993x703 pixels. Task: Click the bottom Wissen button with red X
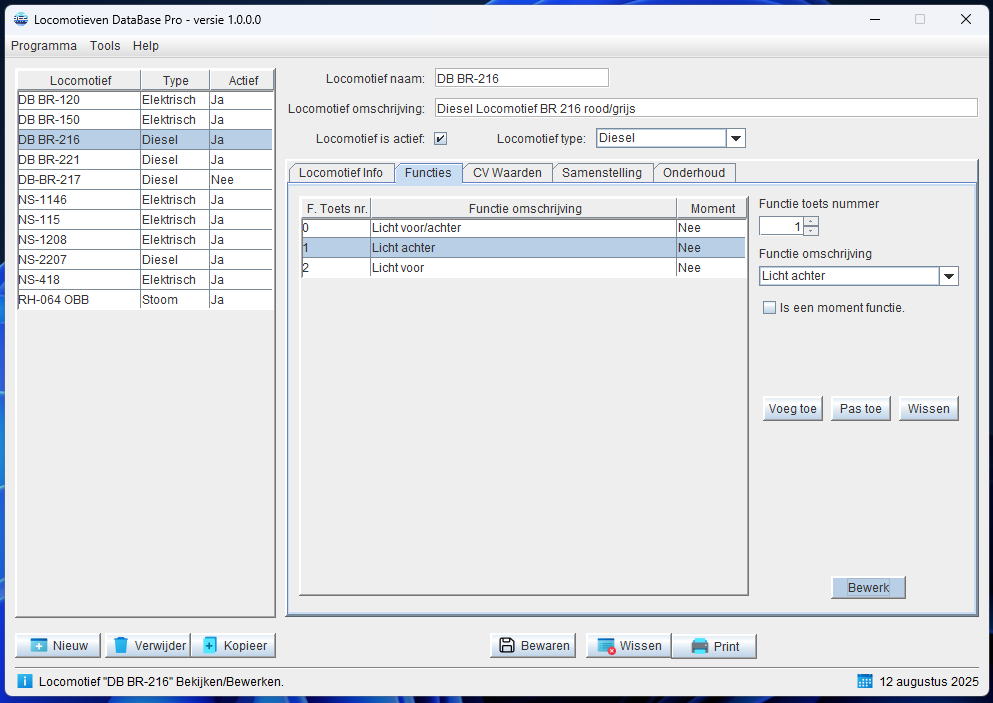pyautogui.click(x=628, y=645)
